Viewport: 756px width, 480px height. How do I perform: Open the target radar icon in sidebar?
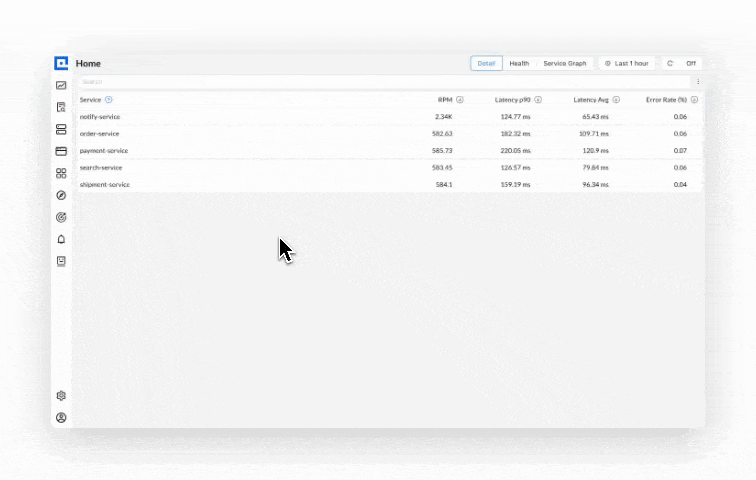(61, 217)
